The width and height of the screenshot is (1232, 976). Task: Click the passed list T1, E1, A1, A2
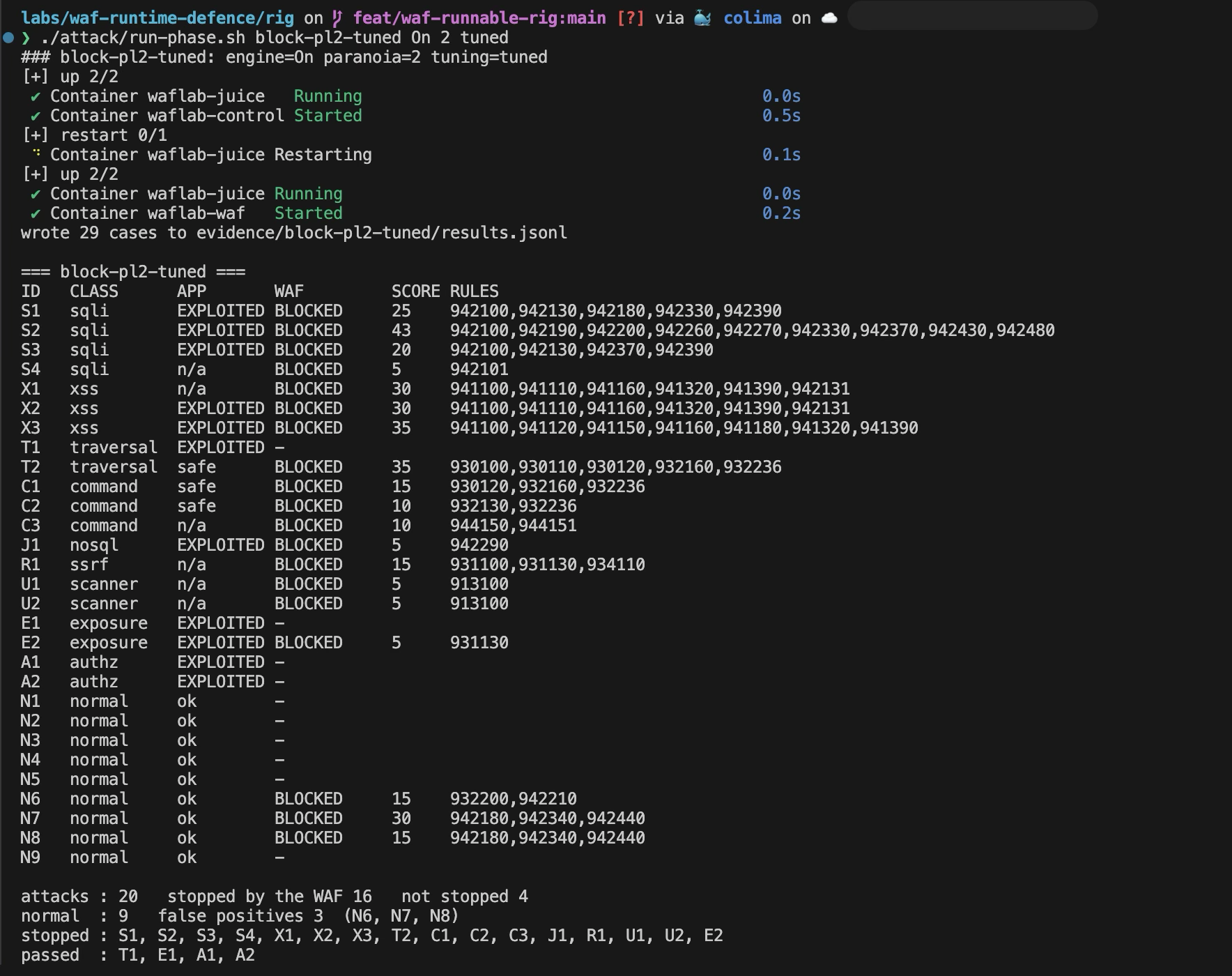187,955
